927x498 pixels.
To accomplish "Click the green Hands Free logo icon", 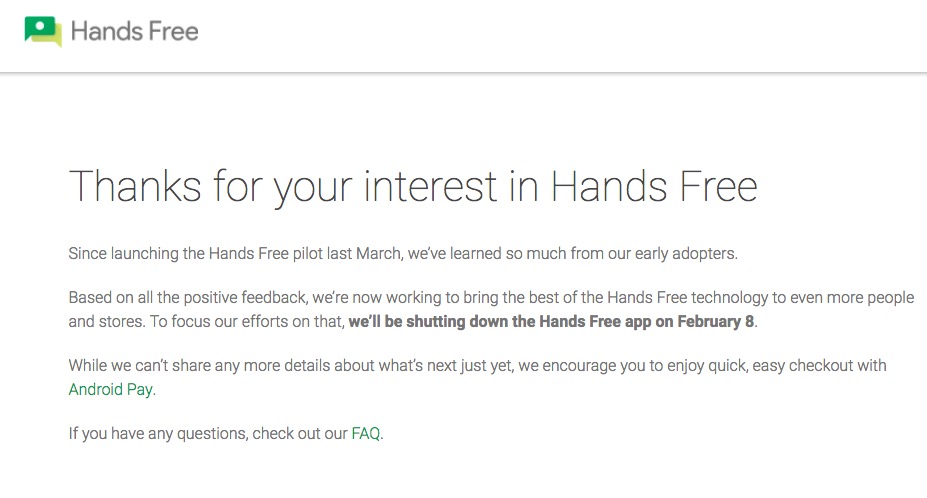I will (43, 31).
